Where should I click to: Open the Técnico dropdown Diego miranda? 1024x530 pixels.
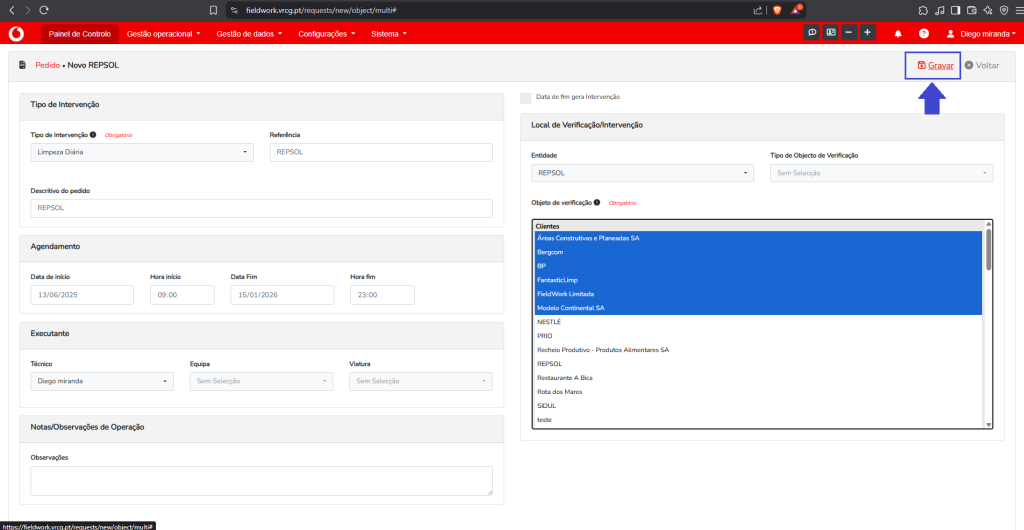click(x=102, y=381)
